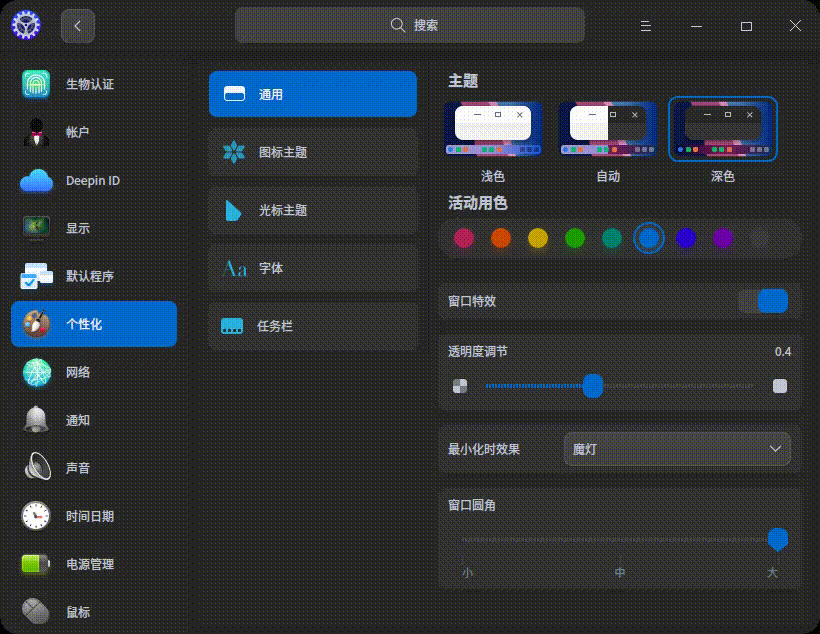Open the 光标主题 cursor theme page

[313, 210]
